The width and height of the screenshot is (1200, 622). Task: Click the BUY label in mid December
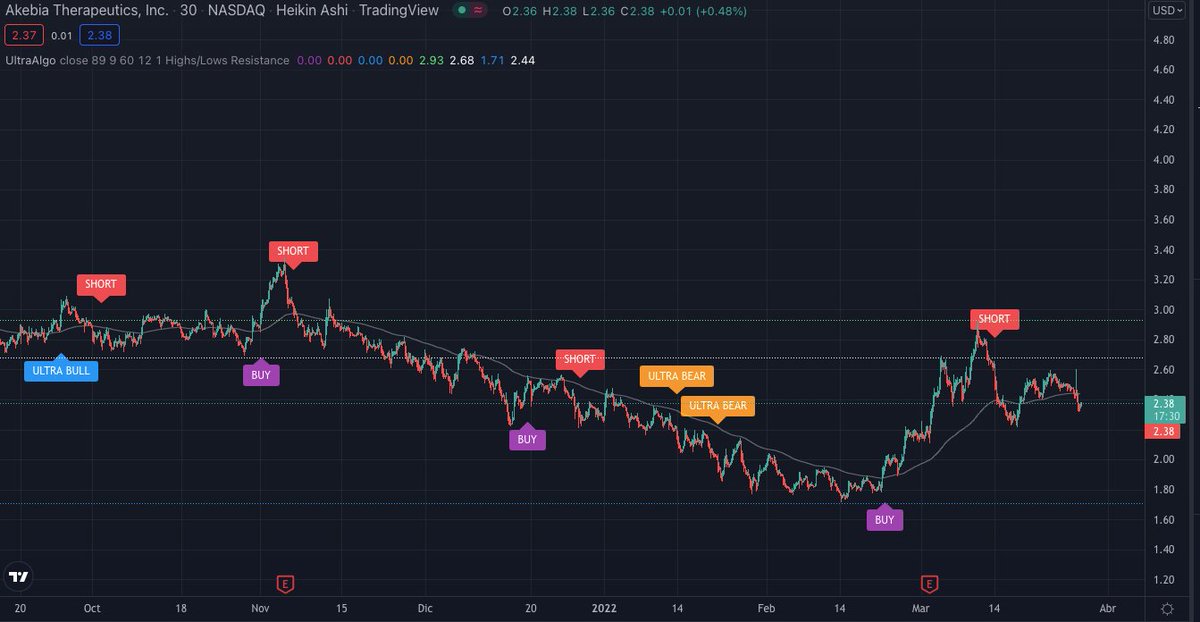[x=527, y=438]
